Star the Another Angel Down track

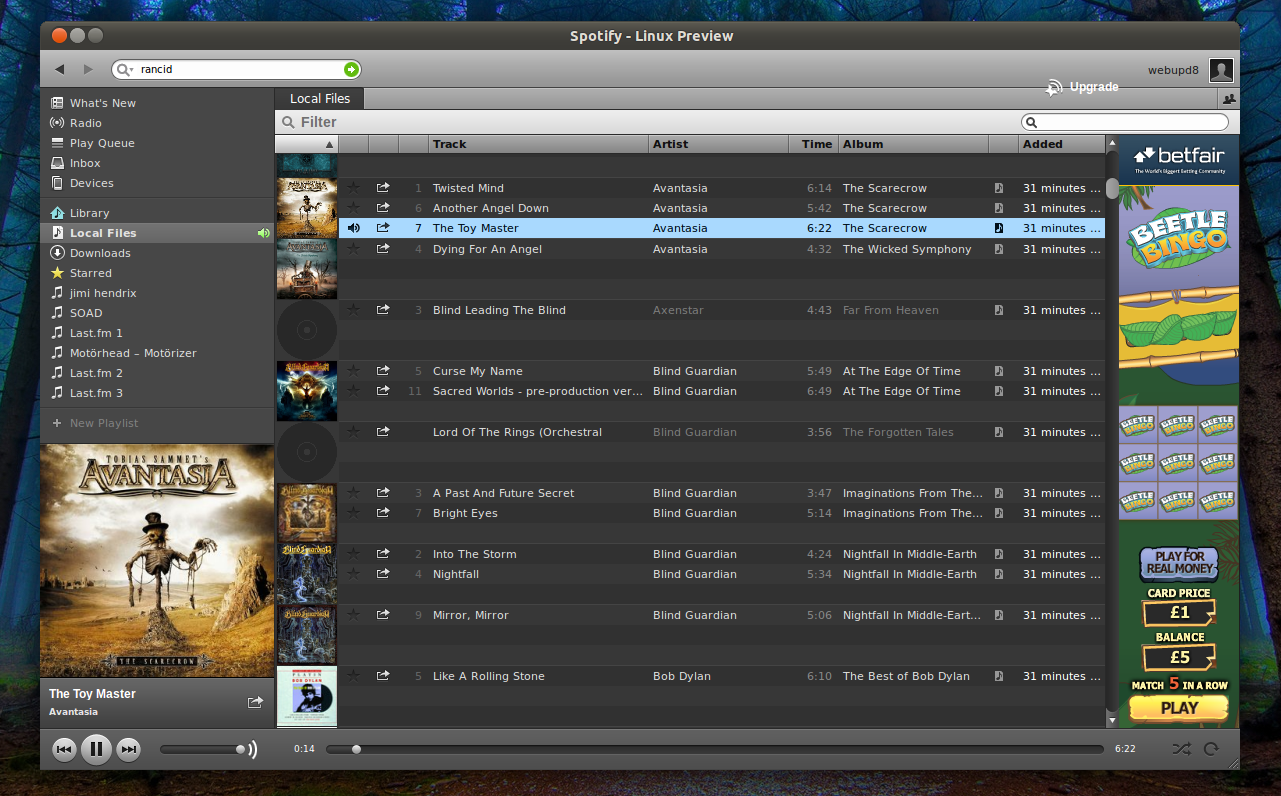coord(353,208)
